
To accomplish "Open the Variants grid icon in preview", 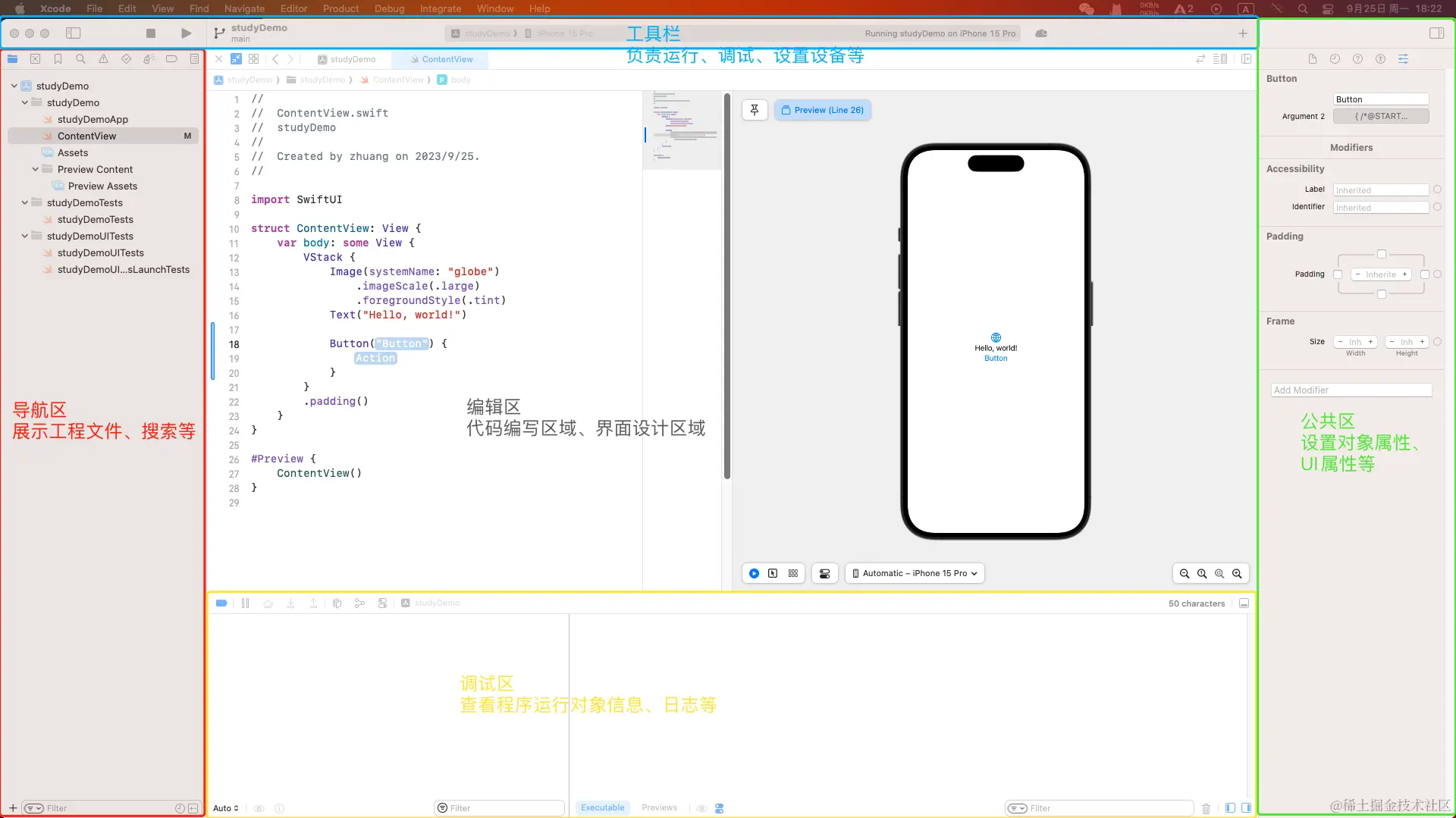I will (793, 574).
